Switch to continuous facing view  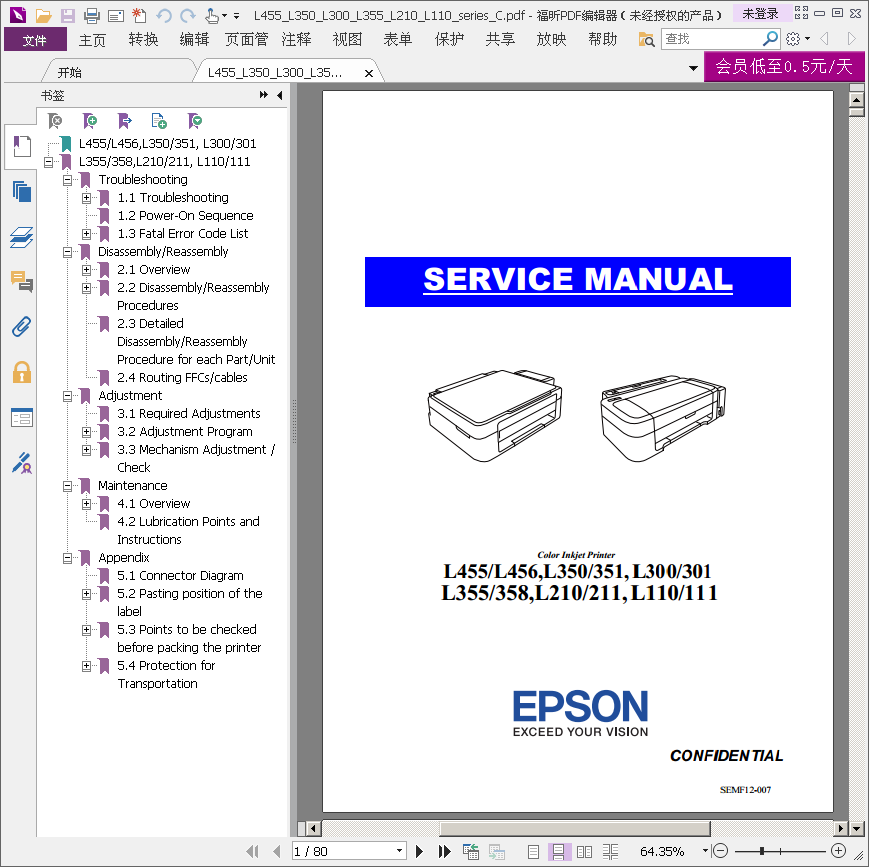click(610, 851)
